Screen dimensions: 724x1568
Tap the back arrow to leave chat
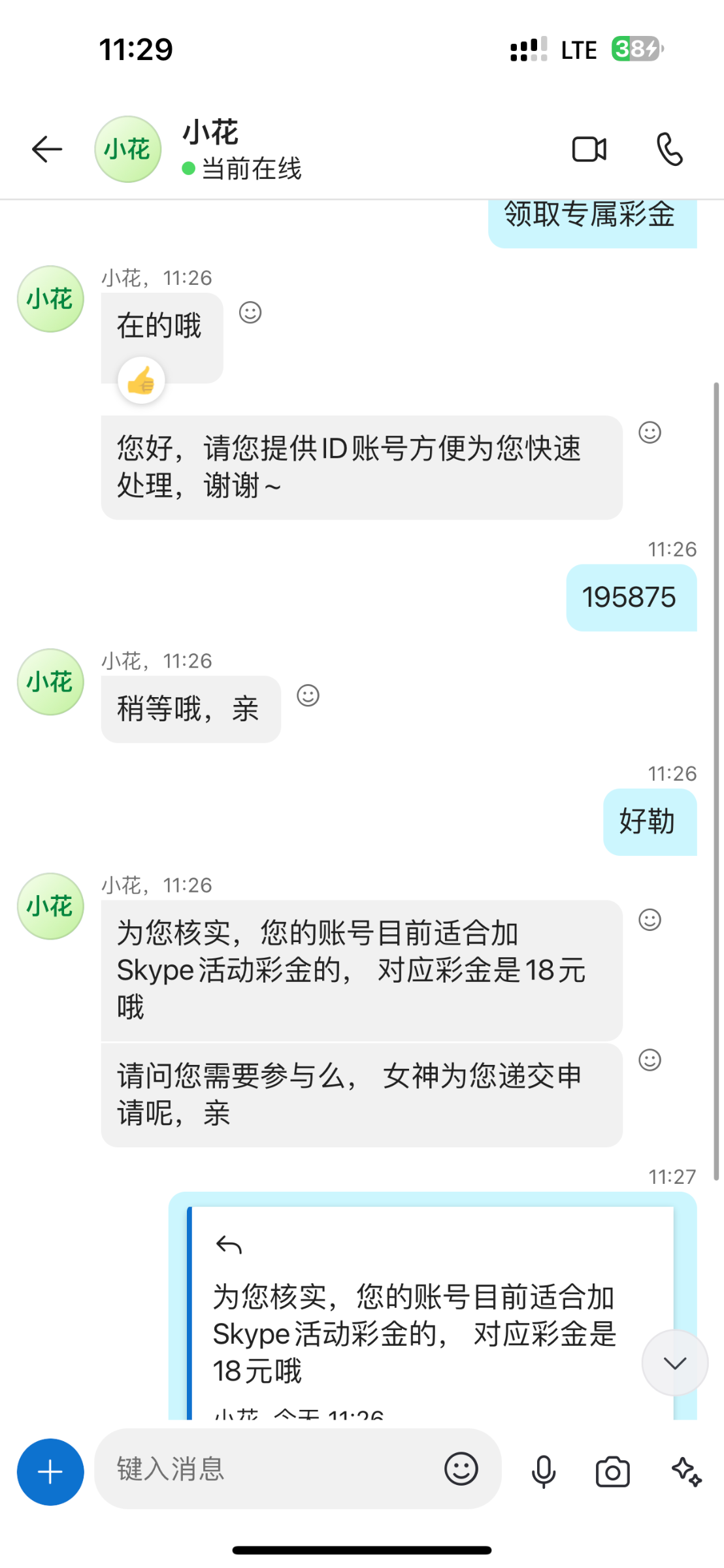click(x=47, y=150)
